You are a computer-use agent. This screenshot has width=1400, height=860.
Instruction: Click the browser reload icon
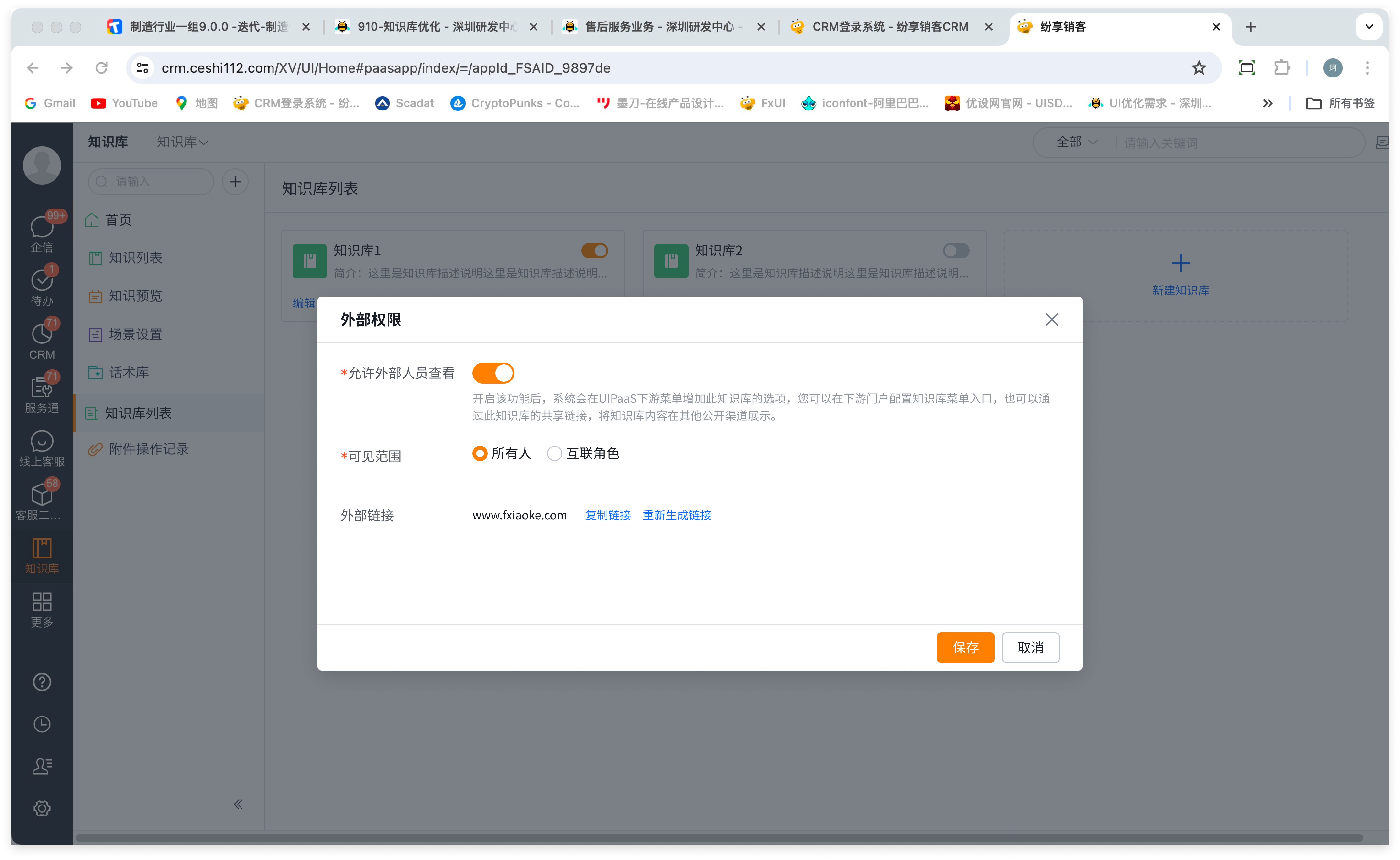[101, 68]
